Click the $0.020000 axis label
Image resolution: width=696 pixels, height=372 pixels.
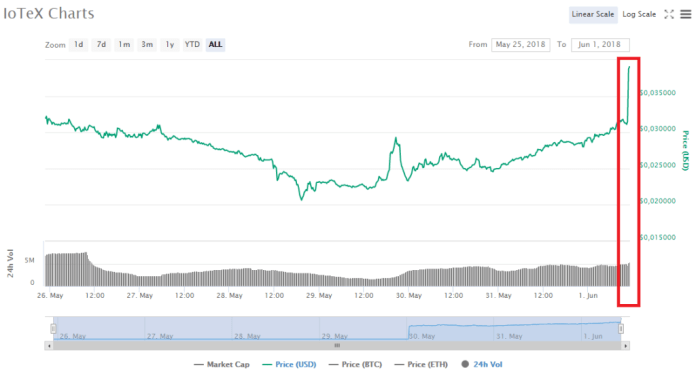658,201
